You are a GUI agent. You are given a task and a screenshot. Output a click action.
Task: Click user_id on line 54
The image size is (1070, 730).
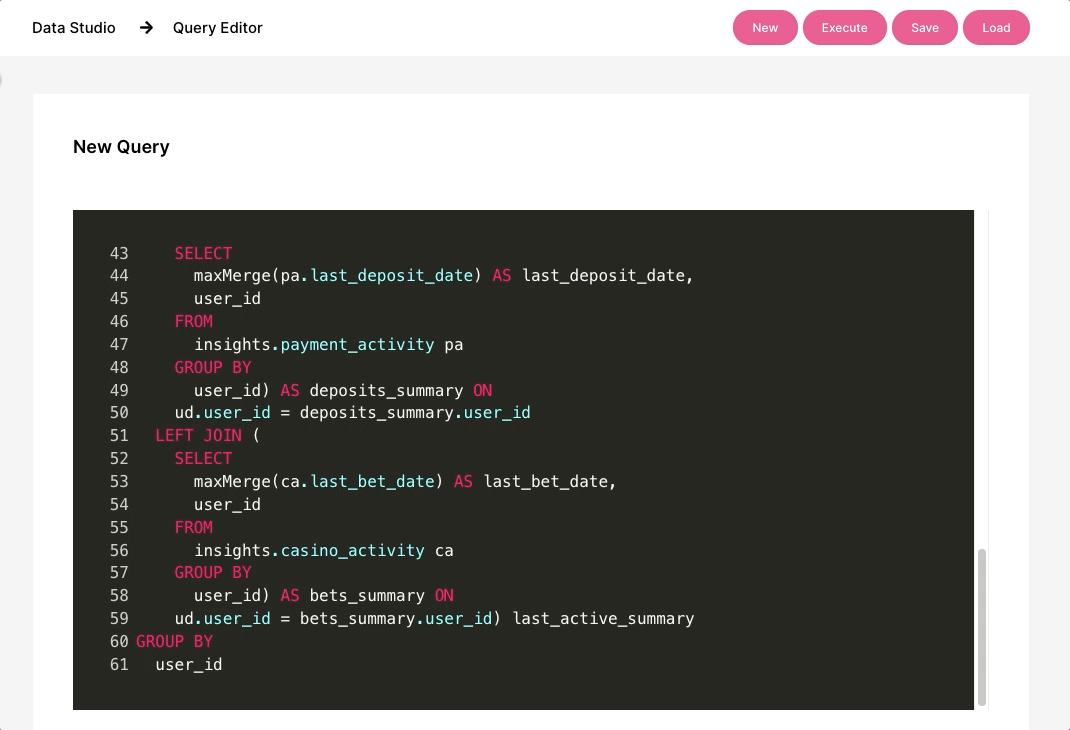[x=227, y=505]
